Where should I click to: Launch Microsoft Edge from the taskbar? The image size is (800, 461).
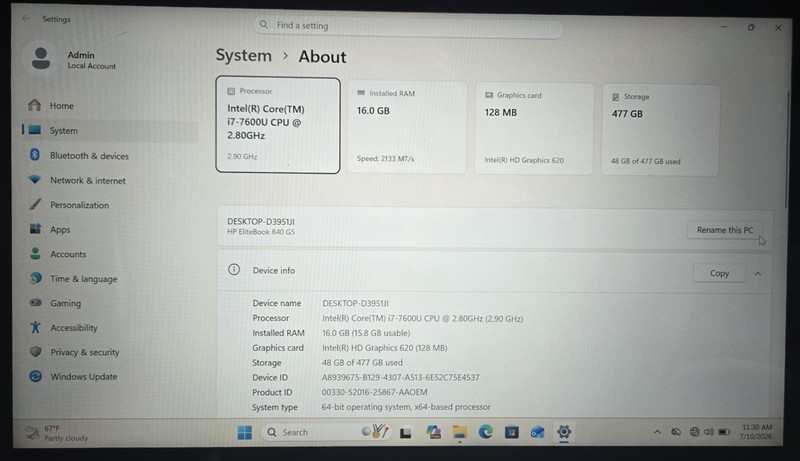486,432
